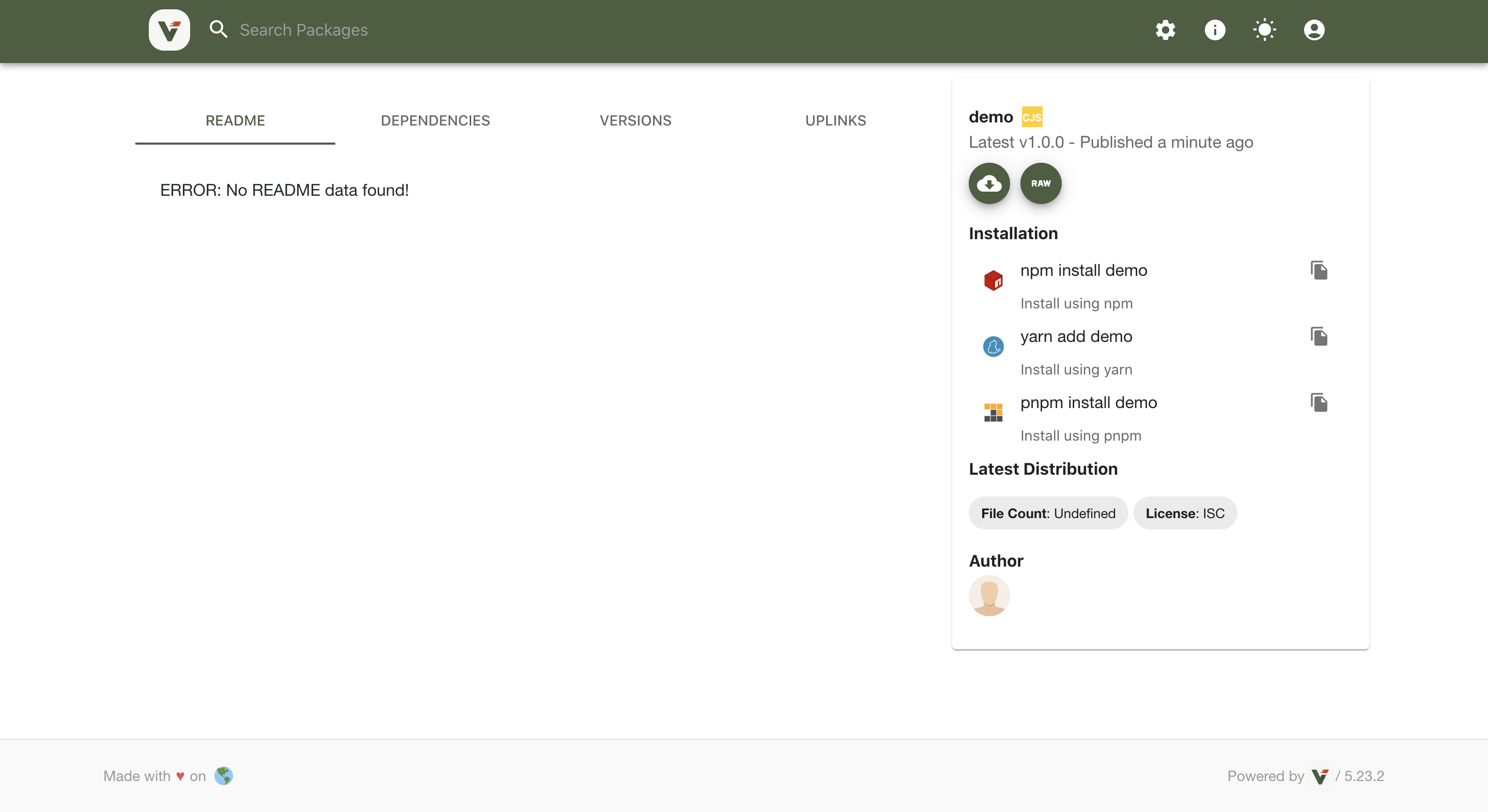Click the CJS module badge
This screenshot has height=812, width=1488.
coord(1032,117)
